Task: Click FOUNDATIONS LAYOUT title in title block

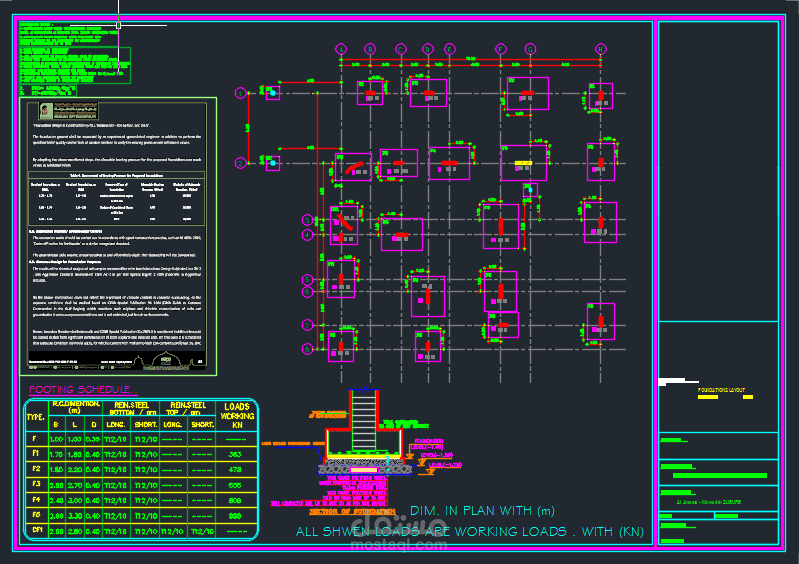Action: coord(721,390)
